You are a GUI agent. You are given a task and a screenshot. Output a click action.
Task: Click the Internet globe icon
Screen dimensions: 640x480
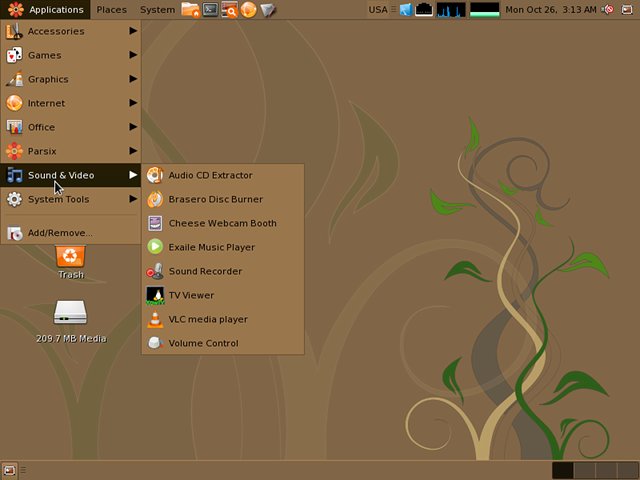(14, 103)
